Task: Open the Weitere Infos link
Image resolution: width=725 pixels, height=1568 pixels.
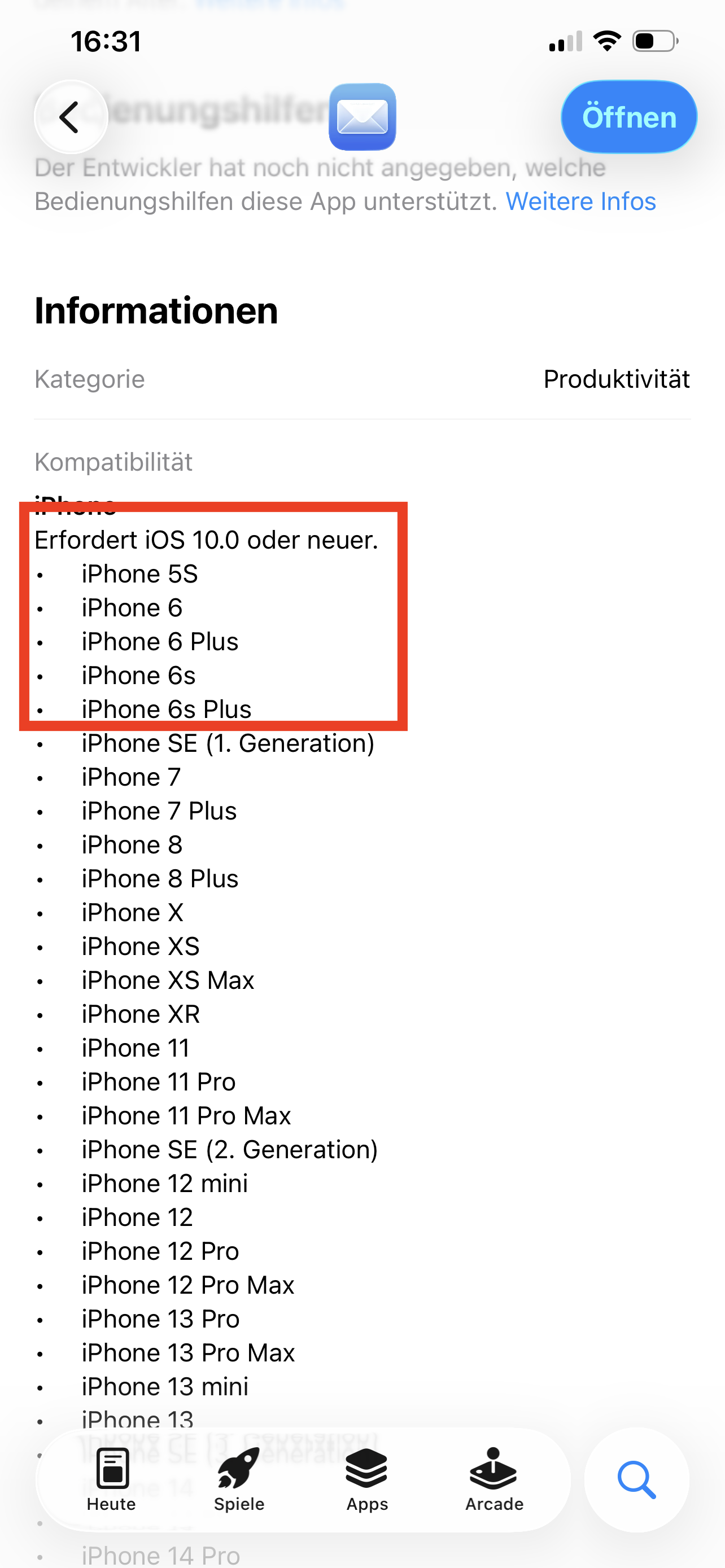Action: (x=580, y=202)
